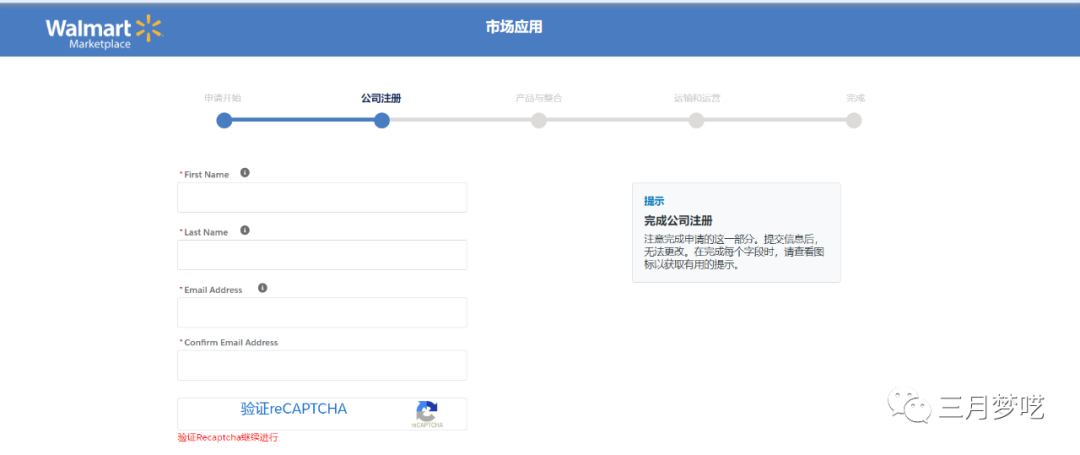1080x455 pixels.
Task: Click the Confirm Email Address field
Action: [x=322, y=365]
